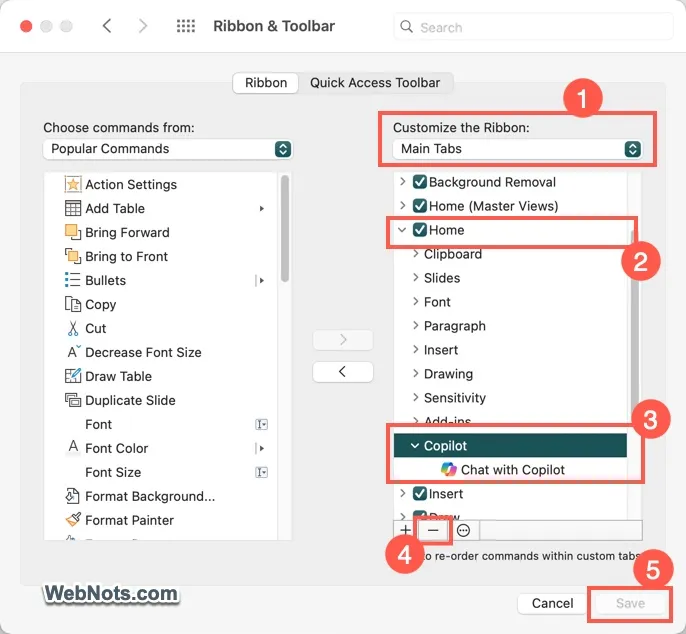This screenshot has height=634, width=686.
Task: Open the Popular Commands dropdown
Action: point(168,149)
